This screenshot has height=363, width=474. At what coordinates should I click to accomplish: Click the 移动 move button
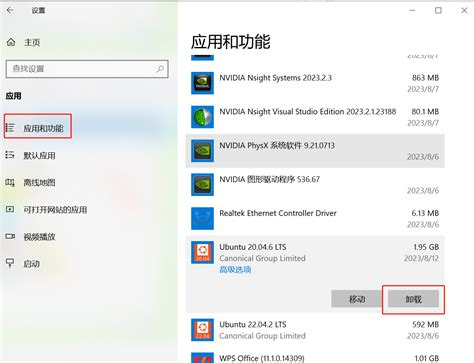[357, 299]
